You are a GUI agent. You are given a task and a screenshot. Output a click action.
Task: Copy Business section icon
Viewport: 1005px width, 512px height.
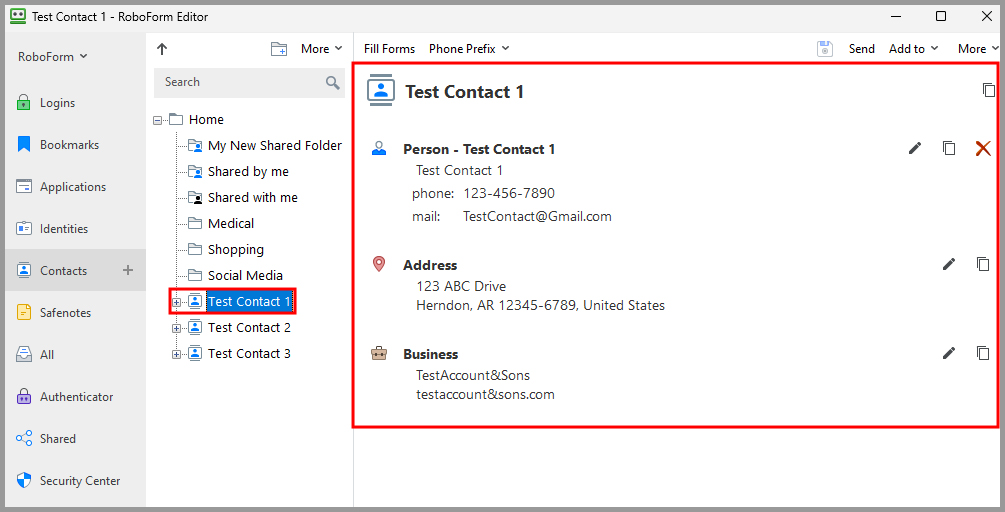pos(983,353)
